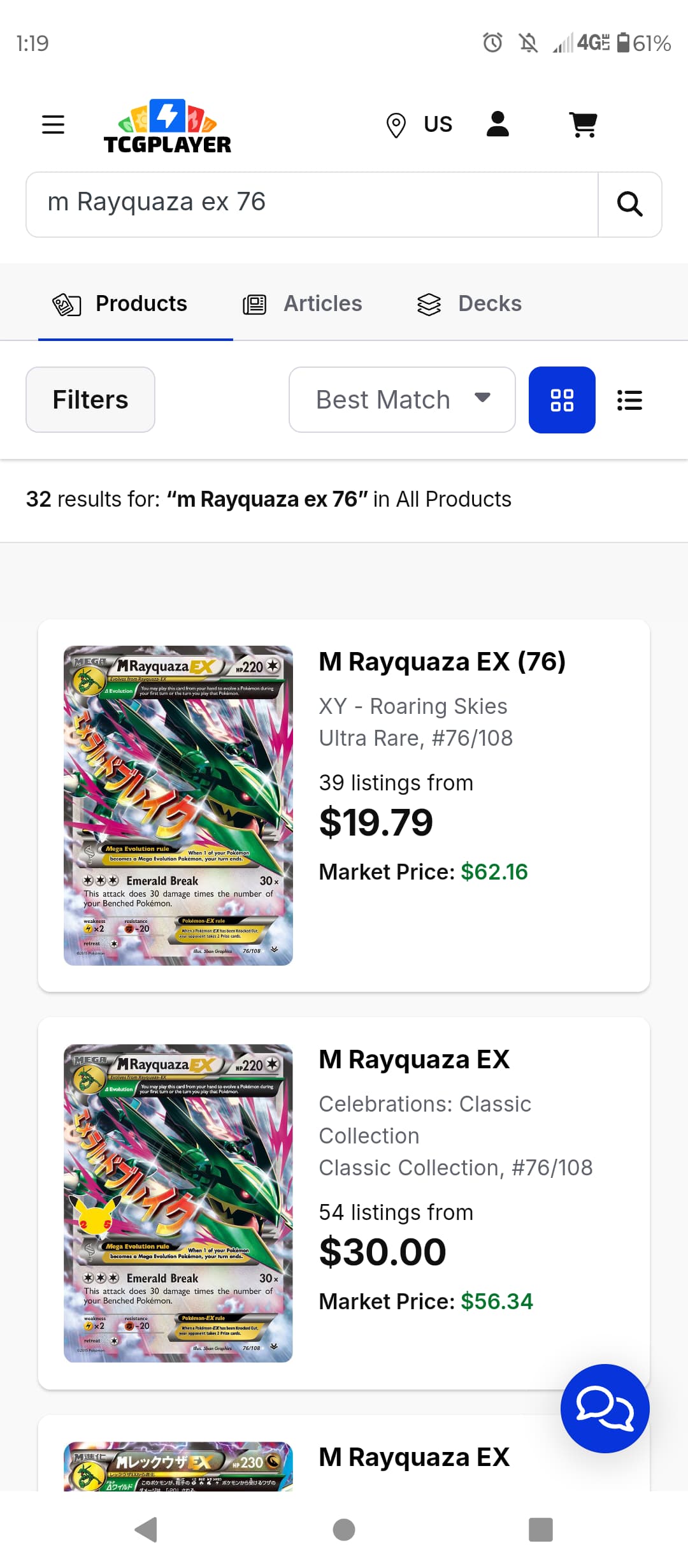
Task: Tap the Roaring Skies card image
Action: click(178, 805)
